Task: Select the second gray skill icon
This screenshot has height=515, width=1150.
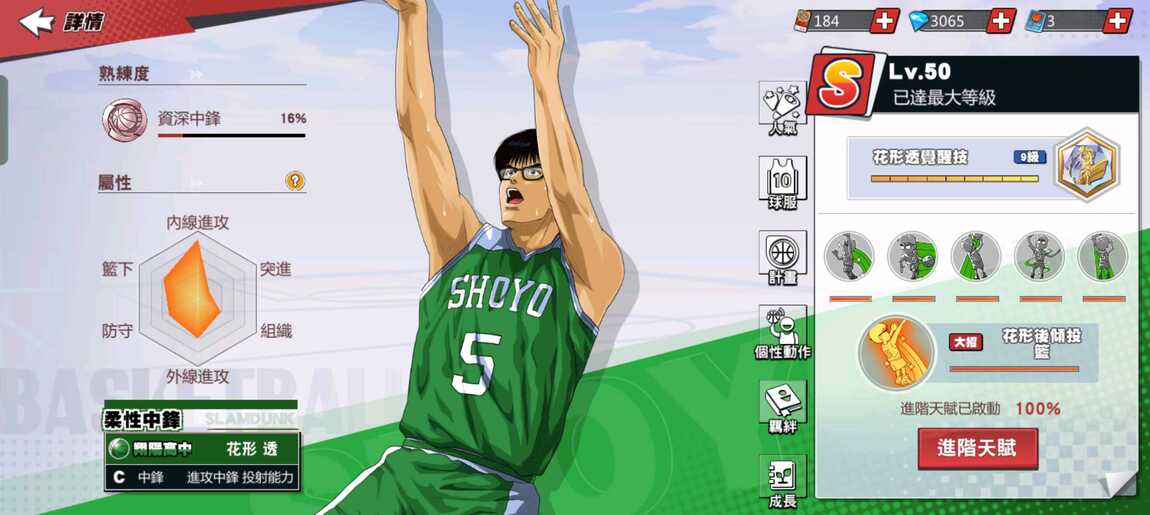Action: click(912, 257)
